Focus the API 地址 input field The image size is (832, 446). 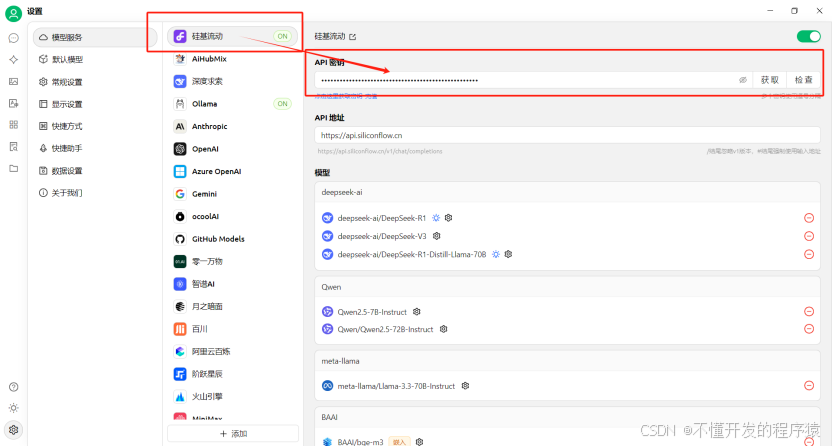click(567, 135)
